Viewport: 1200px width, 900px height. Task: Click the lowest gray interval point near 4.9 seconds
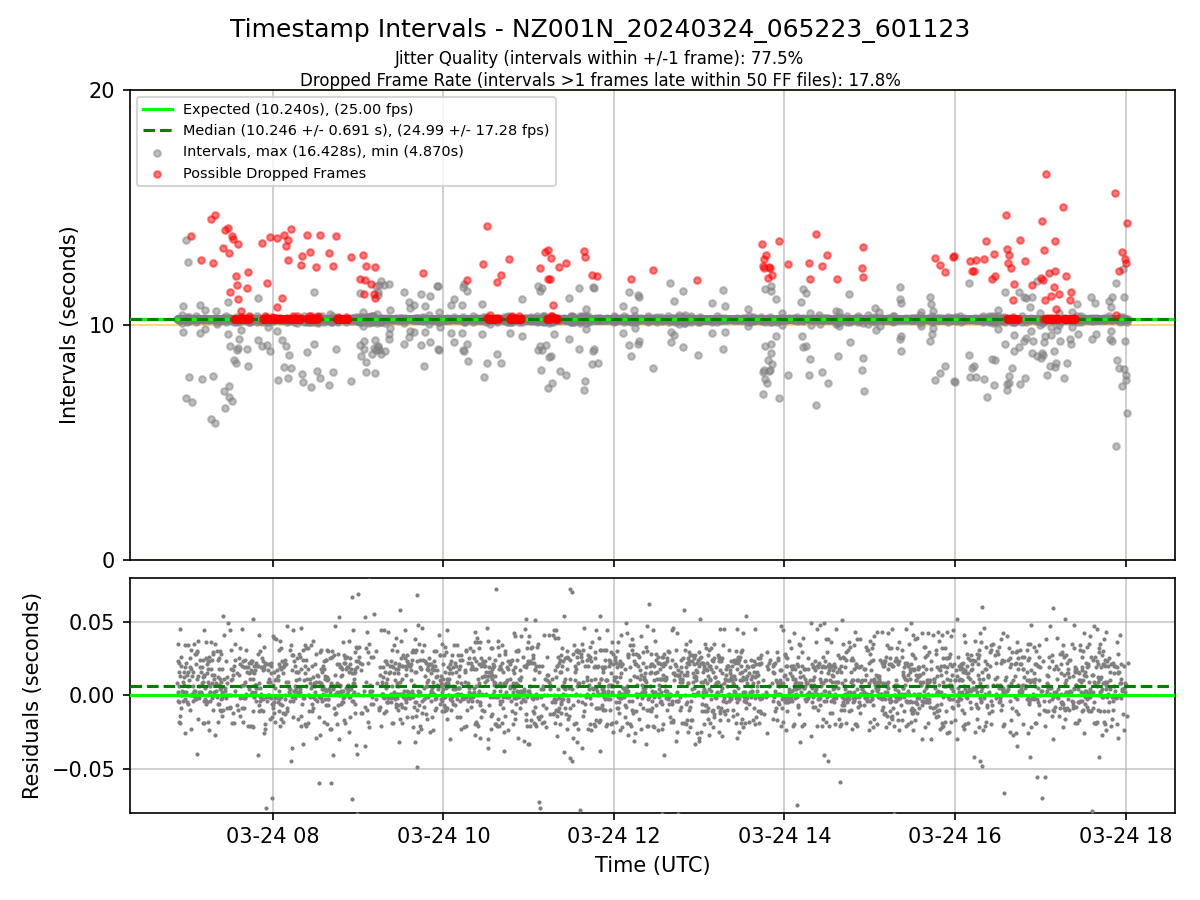pos(1116,446)
